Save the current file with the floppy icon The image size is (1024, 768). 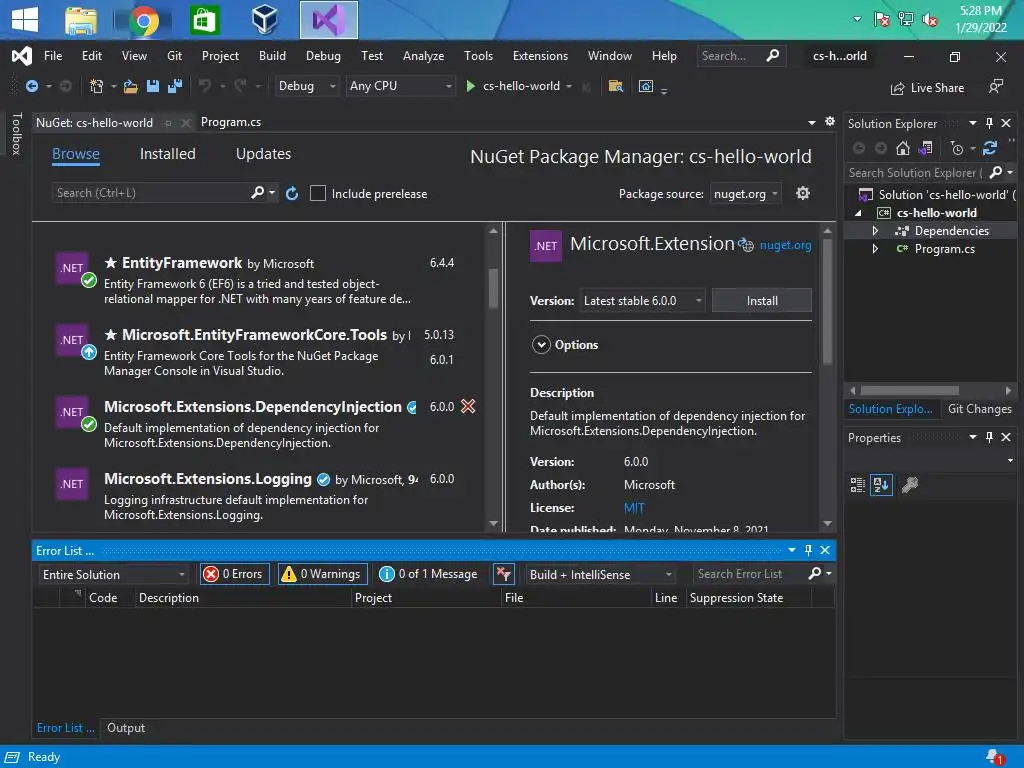pos(153,86)
